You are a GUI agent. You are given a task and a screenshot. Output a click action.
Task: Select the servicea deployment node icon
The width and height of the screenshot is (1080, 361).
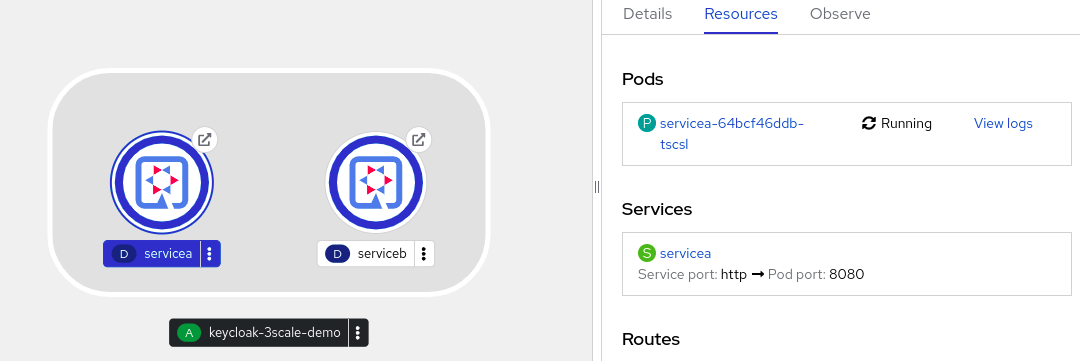(162, 183)
